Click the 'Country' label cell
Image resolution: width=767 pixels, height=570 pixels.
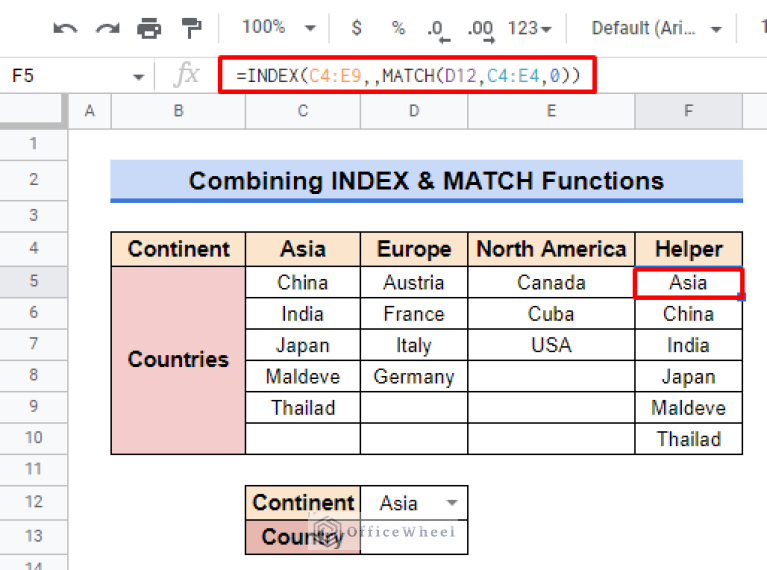tap(303, 537)
